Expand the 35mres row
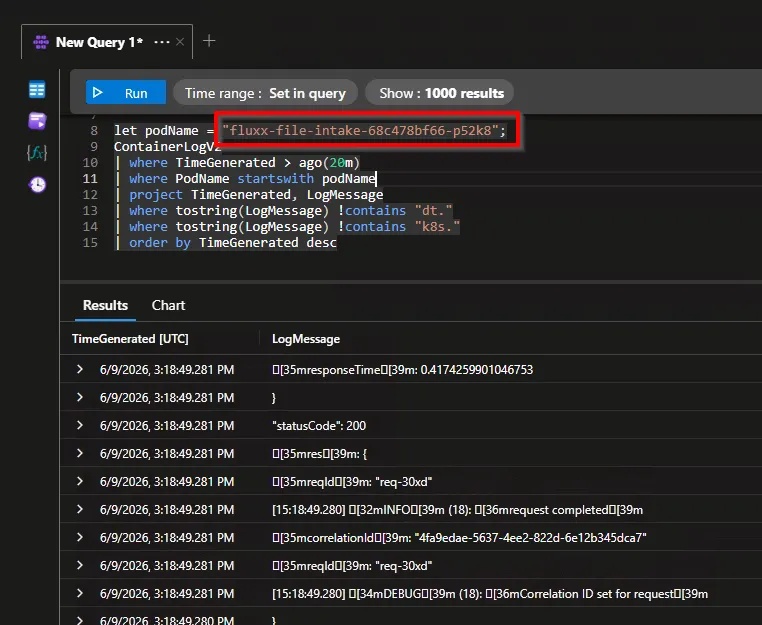Image resolution: width=762 pixels, height=625 pixels. 80,453
